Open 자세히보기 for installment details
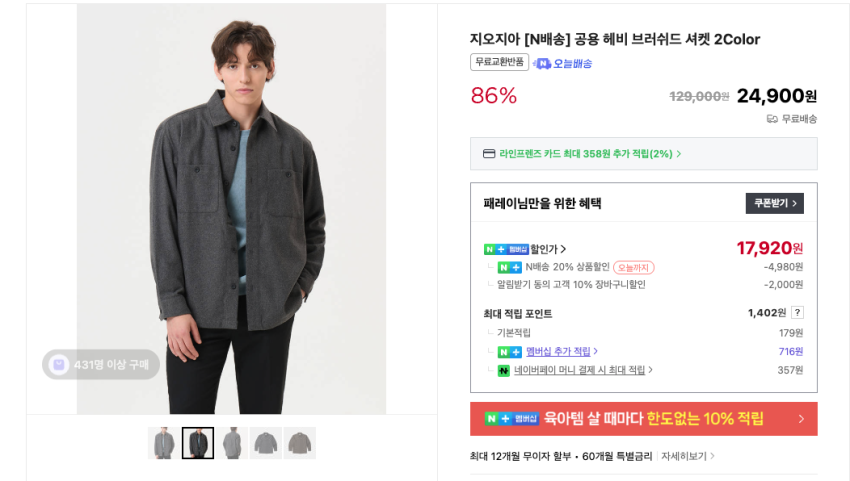Image resolution: width=850 pixels, height=481 pixels. point(687,456)
